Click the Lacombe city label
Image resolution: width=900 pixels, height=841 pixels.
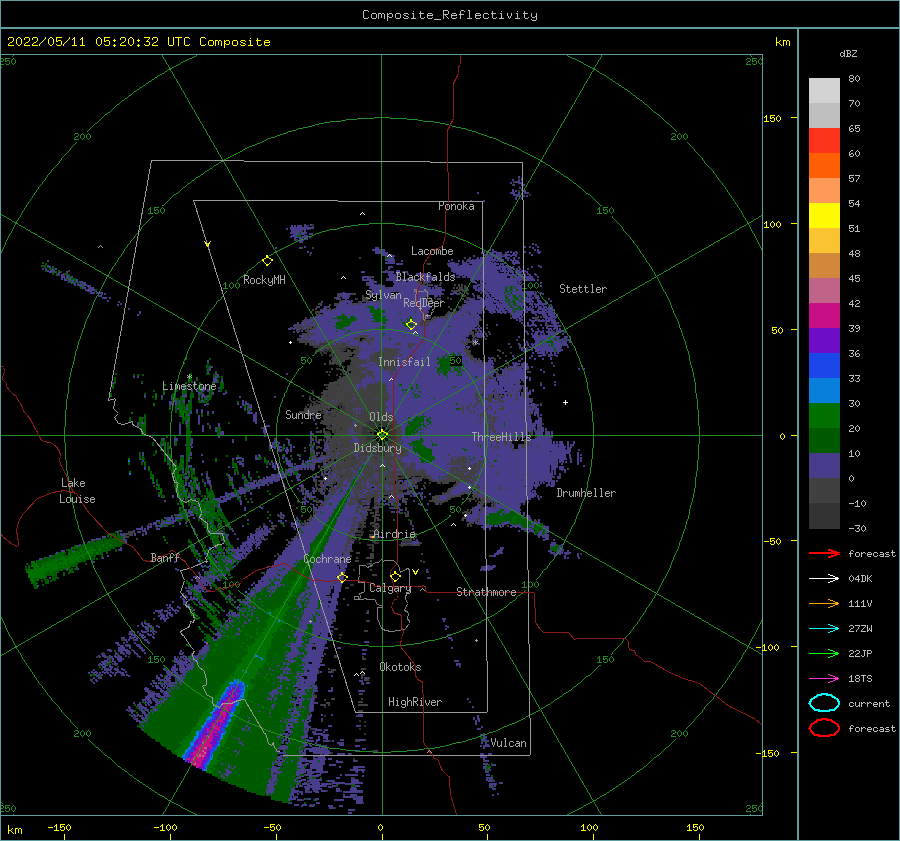coord(432,251)
